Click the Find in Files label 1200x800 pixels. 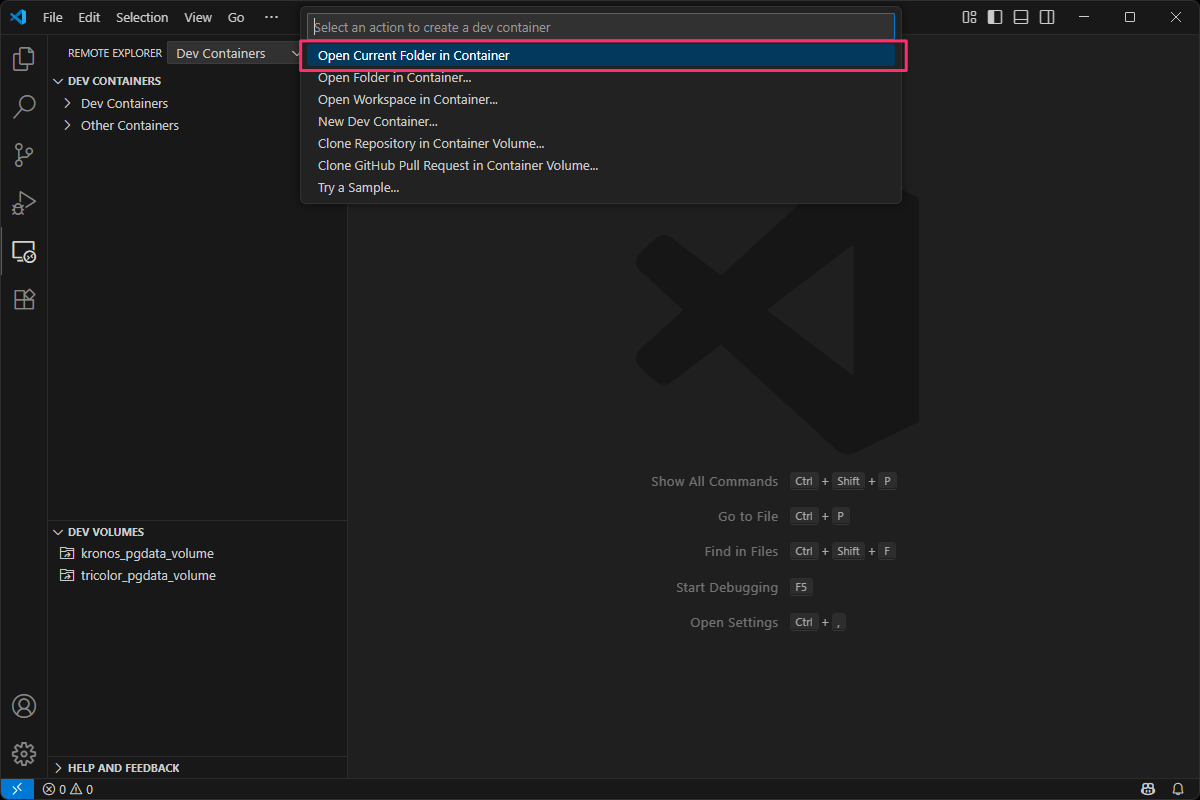pyautogui.click(x=741, y=551)
